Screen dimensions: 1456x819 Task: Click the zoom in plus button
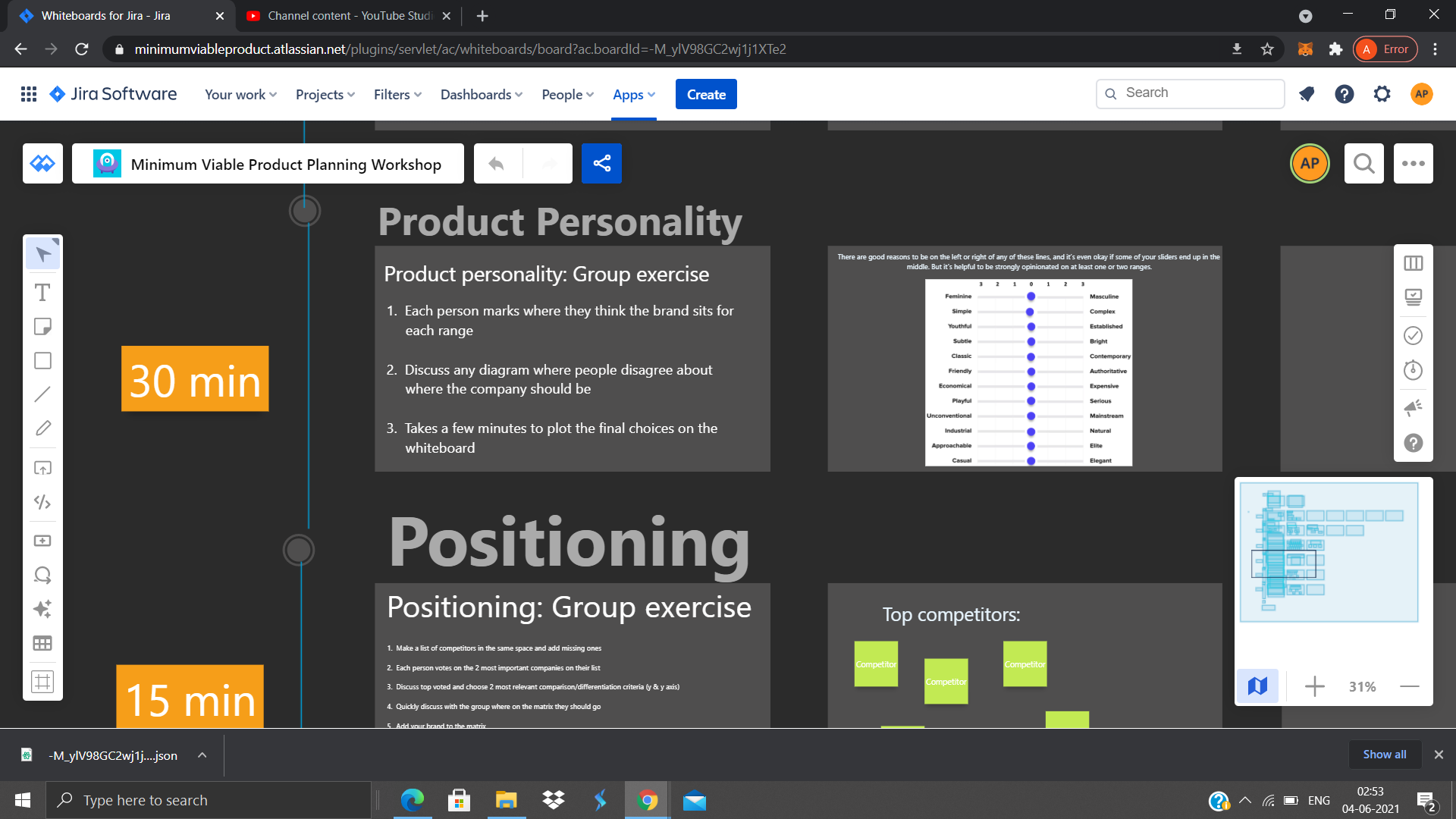point(1314,686)
